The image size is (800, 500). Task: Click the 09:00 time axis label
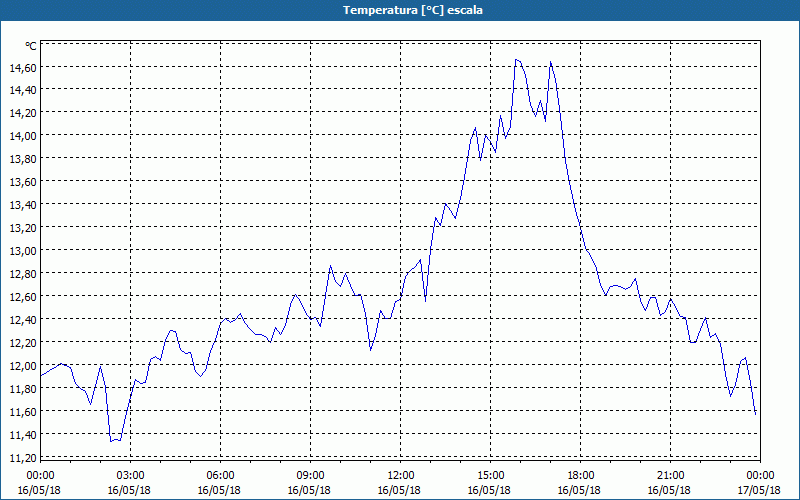coord(310,476)
